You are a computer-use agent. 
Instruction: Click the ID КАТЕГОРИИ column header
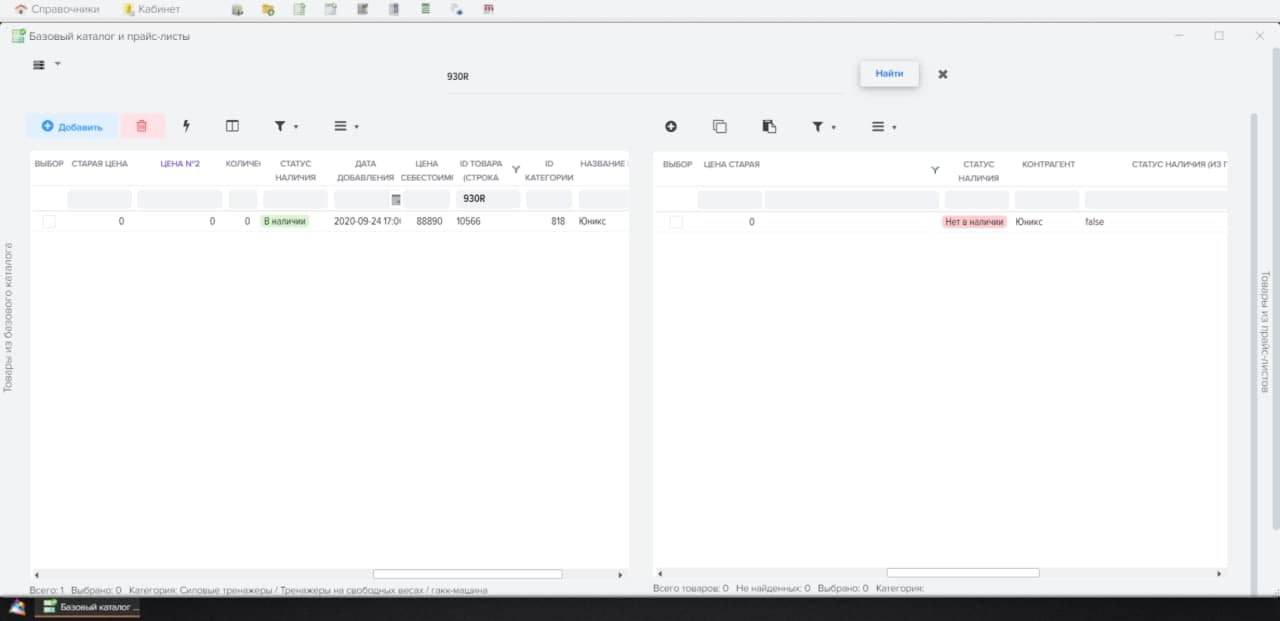pos(549,170)
